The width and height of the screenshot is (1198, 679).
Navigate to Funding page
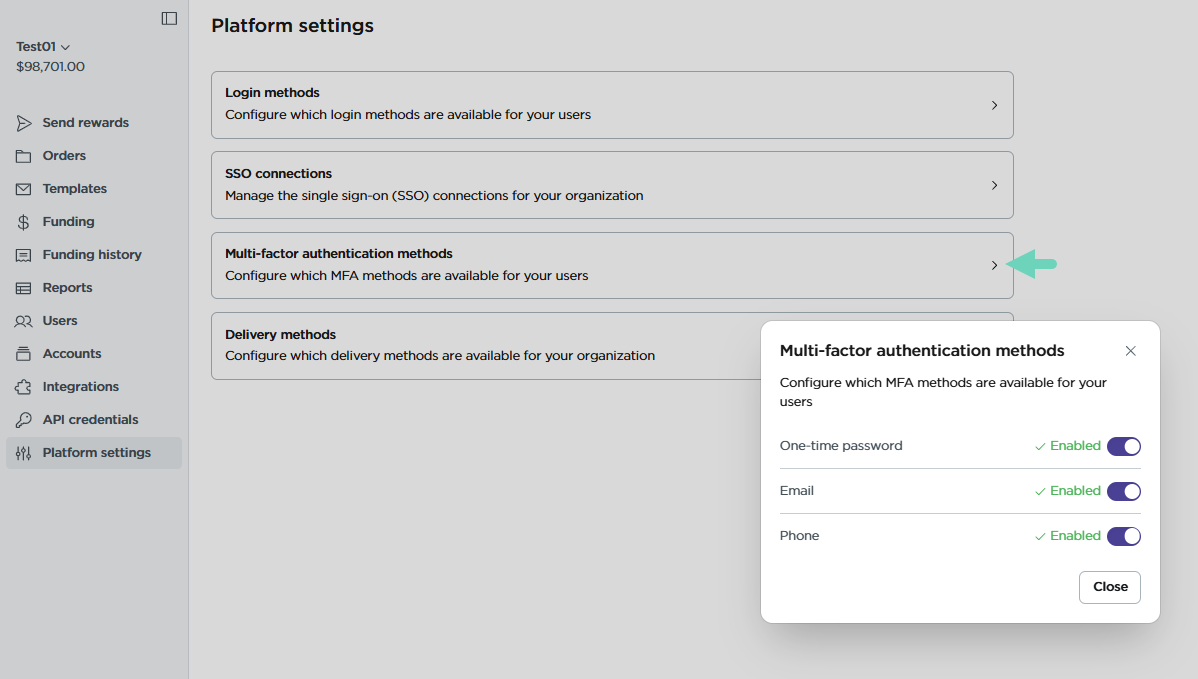tap(94, 221)
